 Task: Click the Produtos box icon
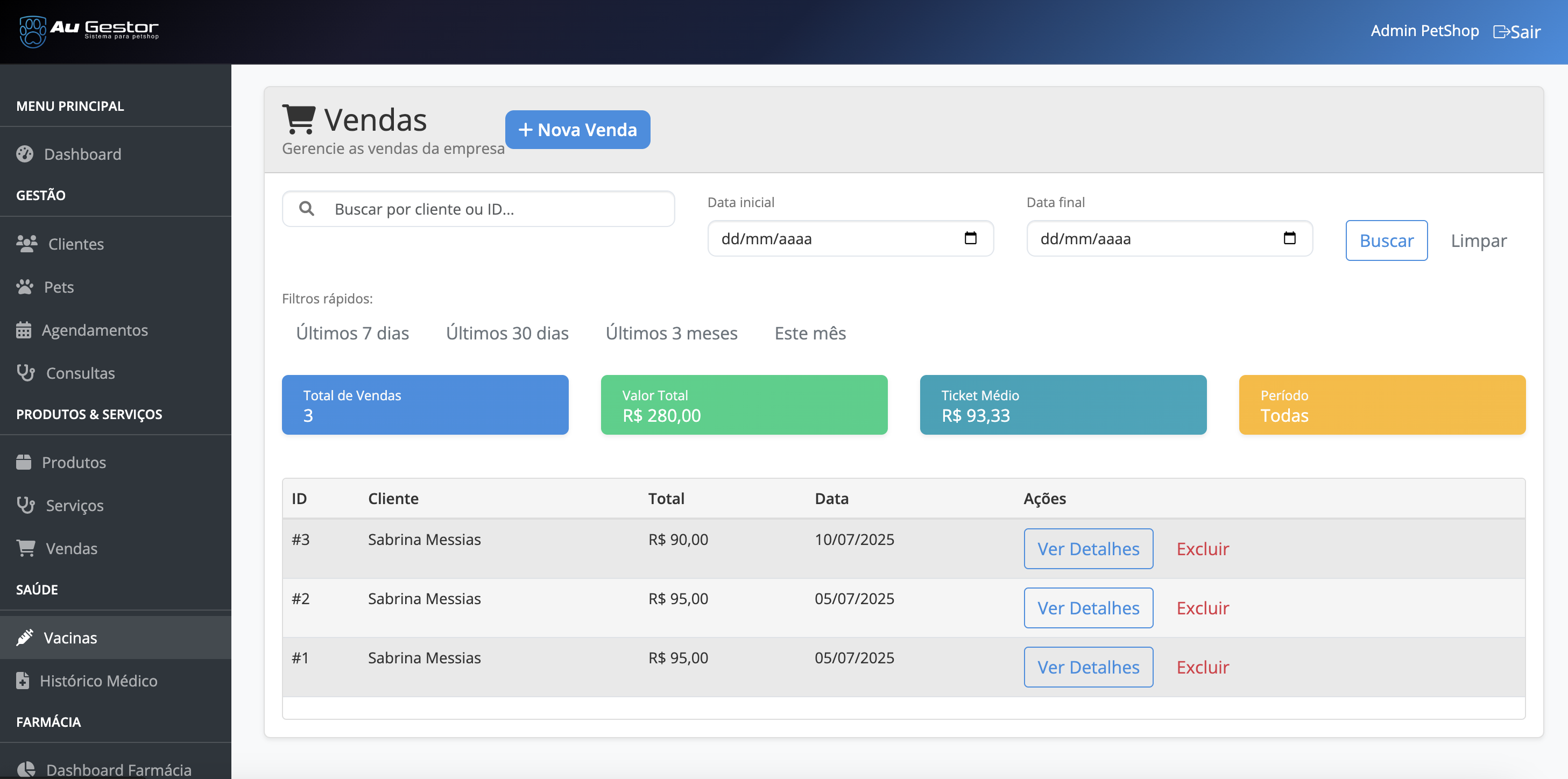(x=24, y=462)
